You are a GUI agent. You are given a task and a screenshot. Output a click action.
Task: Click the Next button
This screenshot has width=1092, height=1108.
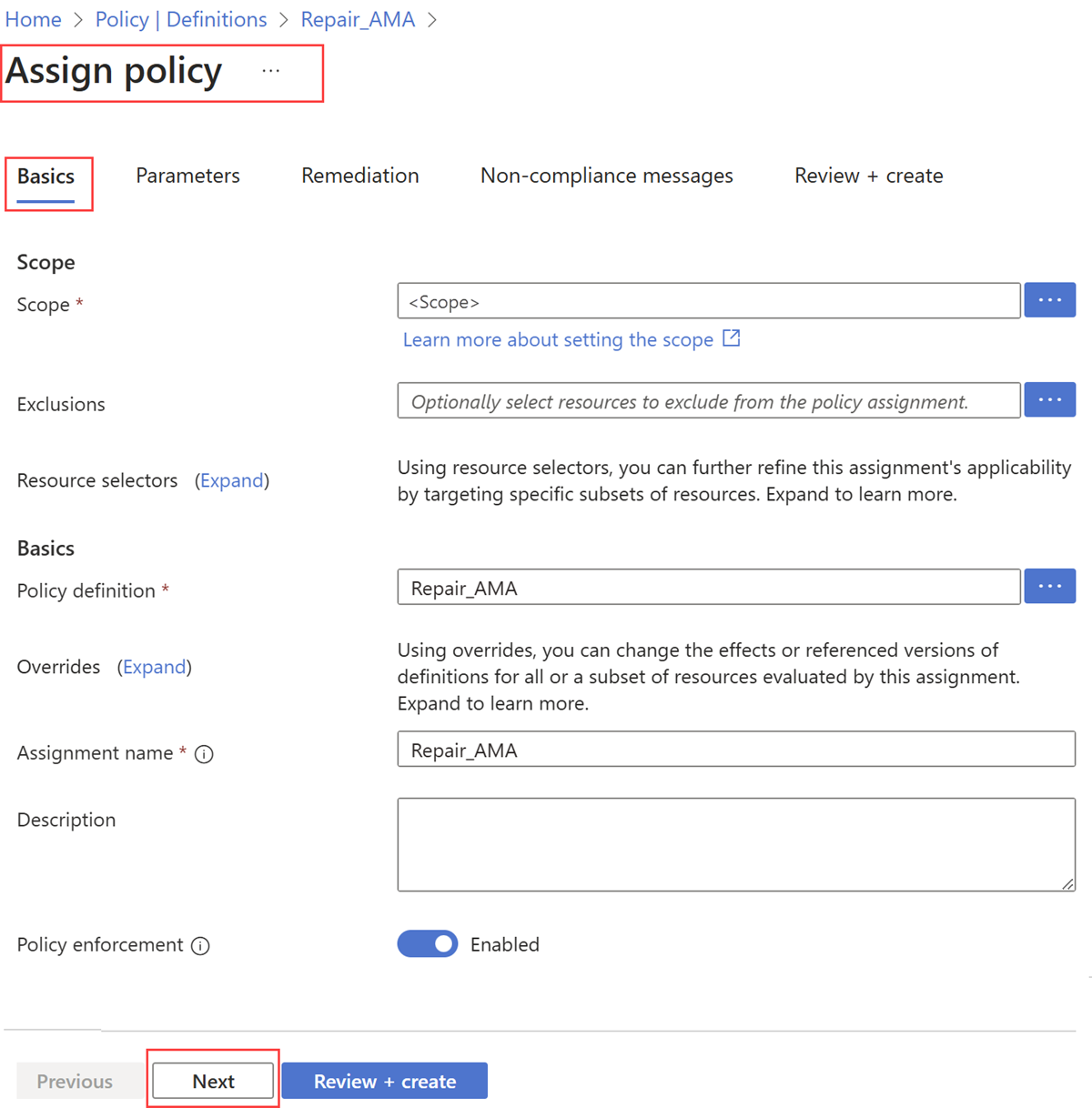pos(213,1081)
